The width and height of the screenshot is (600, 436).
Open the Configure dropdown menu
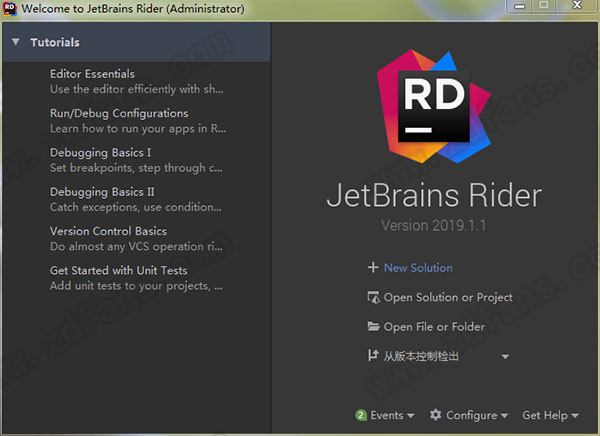tap(477, 415)
